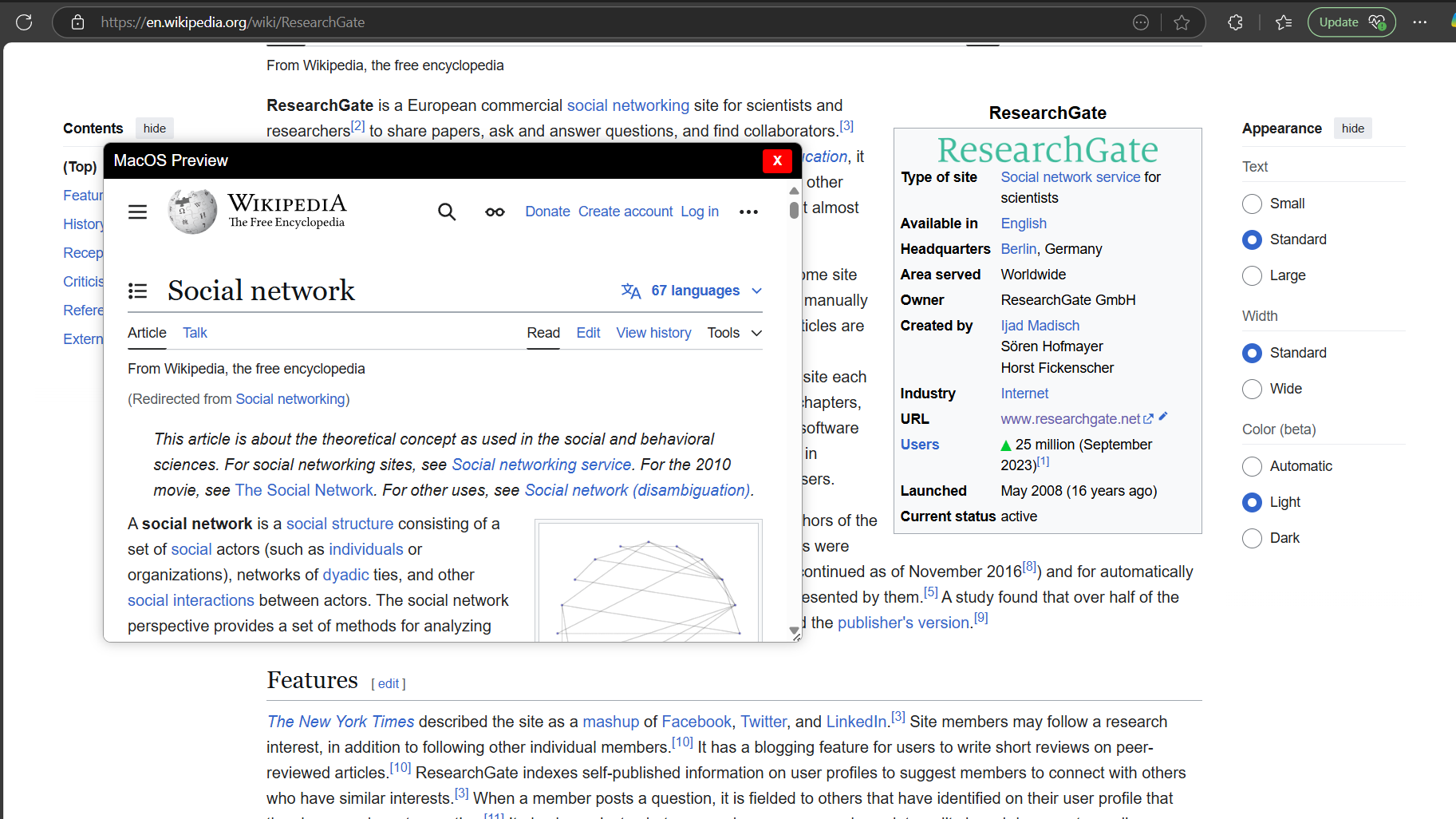Click the language translate icon in preview
This screenshot has width=1456, height=819.
tap(631, 291)
